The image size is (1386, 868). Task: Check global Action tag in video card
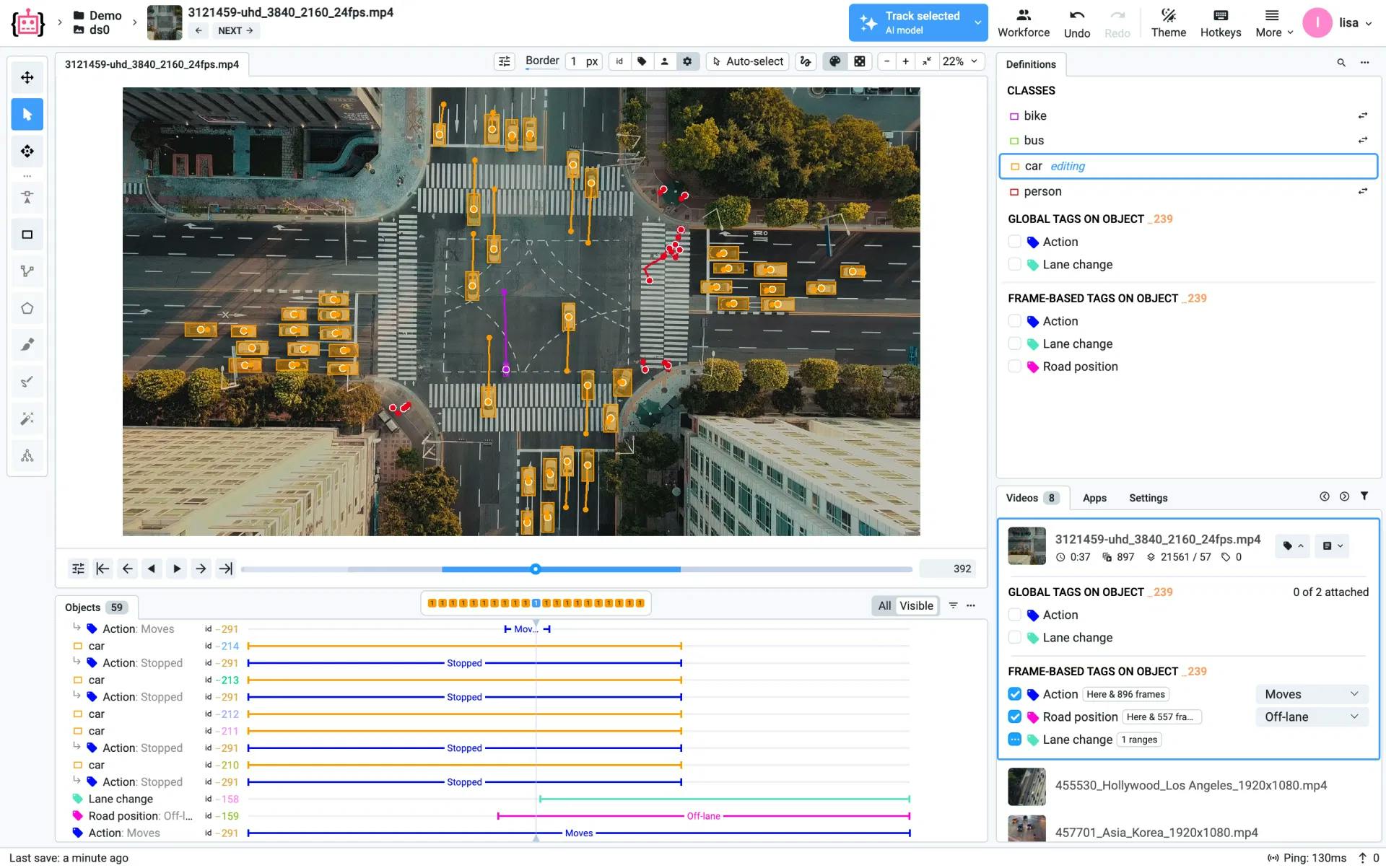[1014, 615]
